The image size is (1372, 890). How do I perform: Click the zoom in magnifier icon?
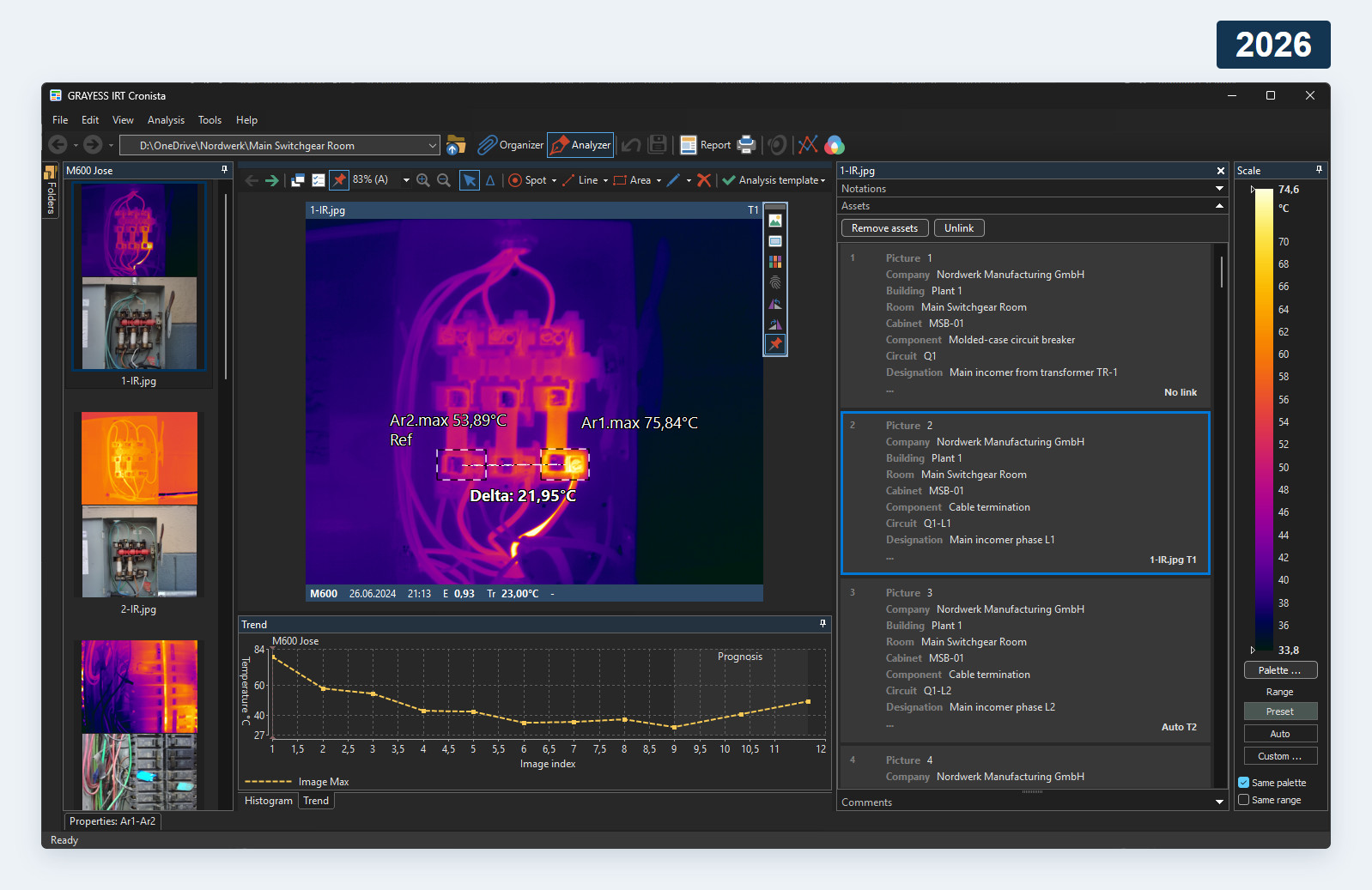point(423,180)
